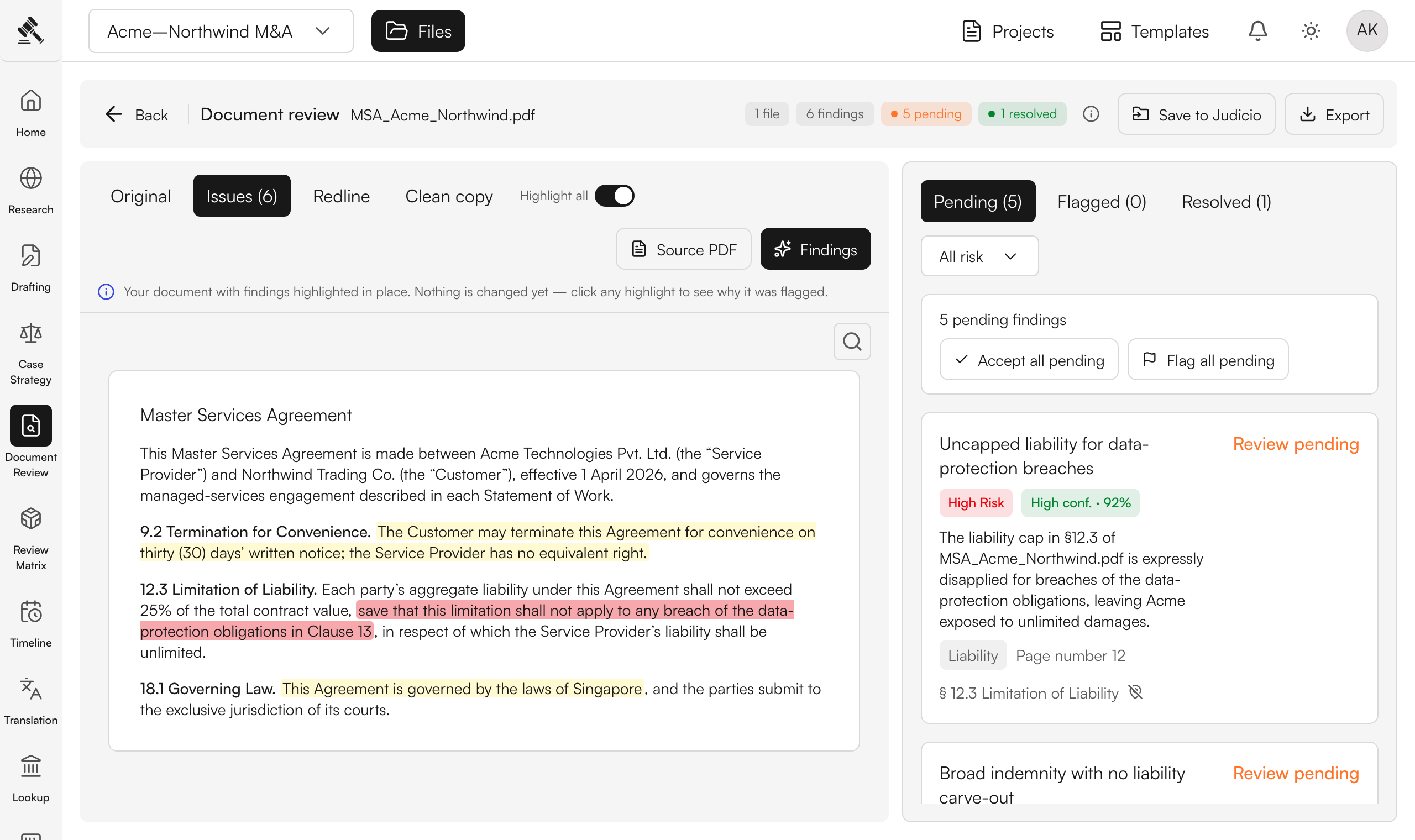This screenshot has width=1415, height=840.
Task: Open Home in the sidebar
Action: [x=30, y=113]
